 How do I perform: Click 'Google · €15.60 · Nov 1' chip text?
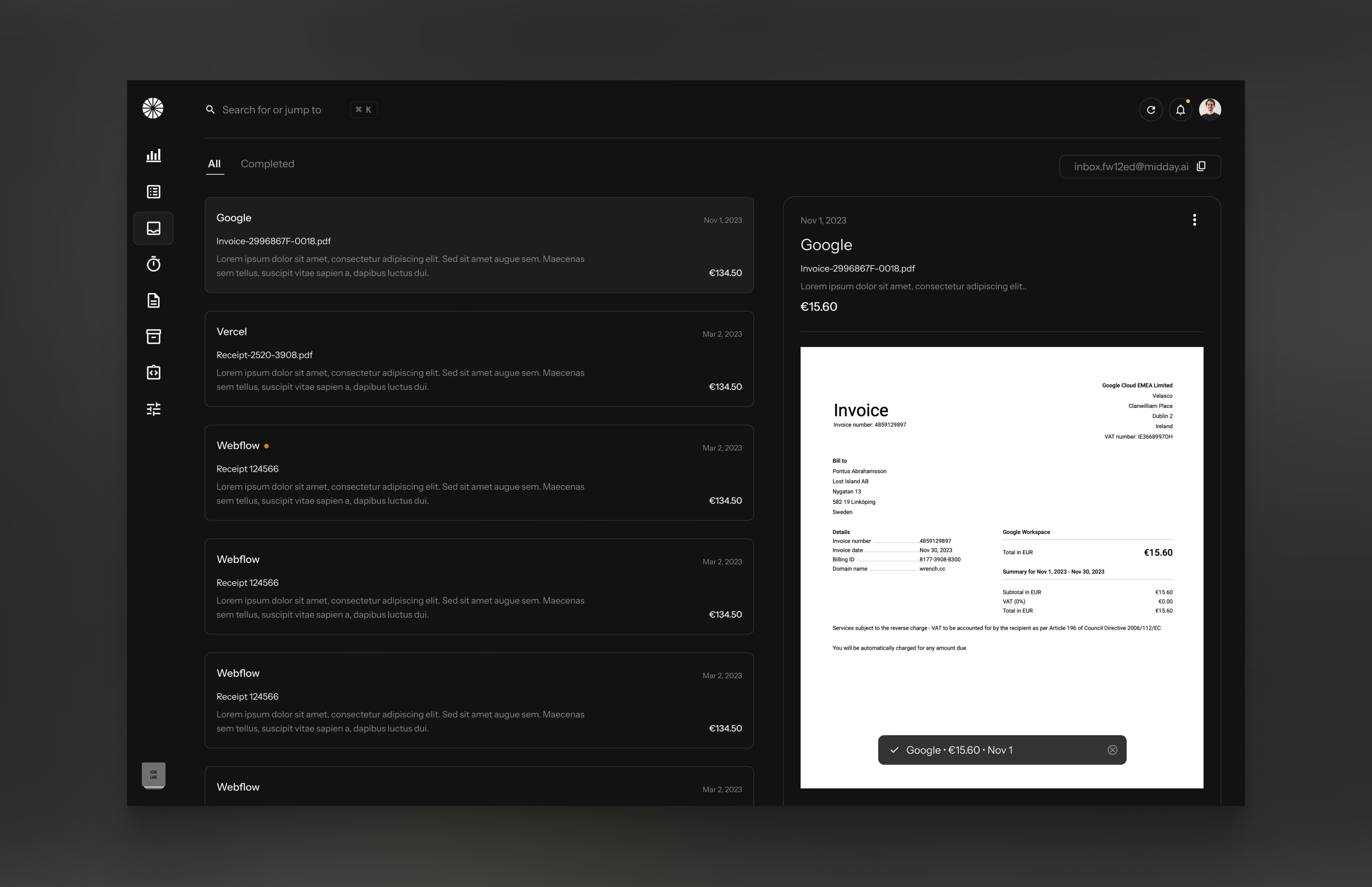[959, 750]
